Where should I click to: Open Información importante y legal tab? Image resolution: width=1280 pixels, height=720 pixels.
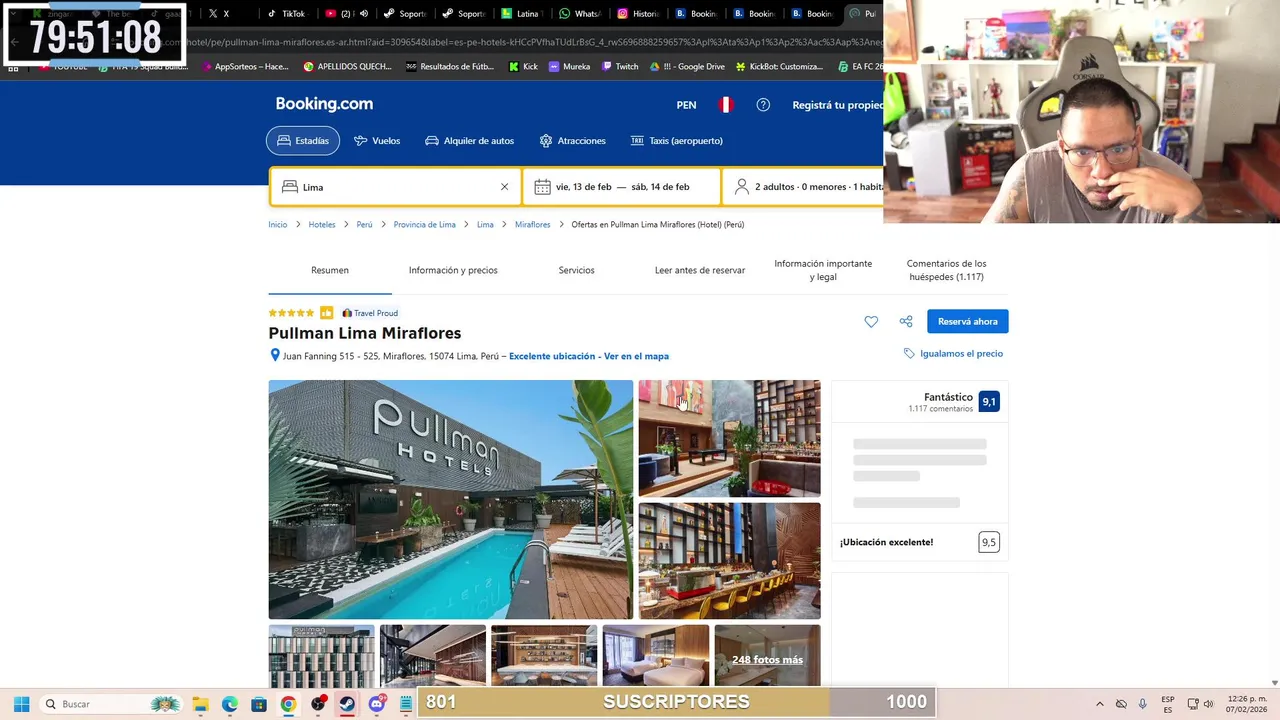[823, 270]
